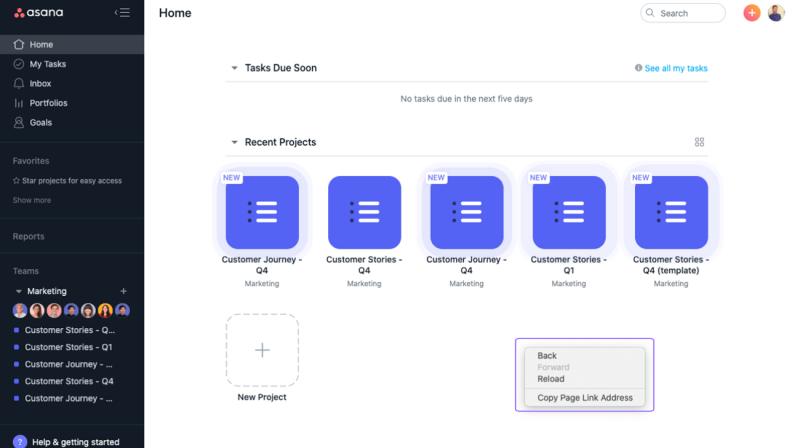Switch Recent Projects to grid view icon
Screen dimensions: 800x448
[x=699, y=142]
